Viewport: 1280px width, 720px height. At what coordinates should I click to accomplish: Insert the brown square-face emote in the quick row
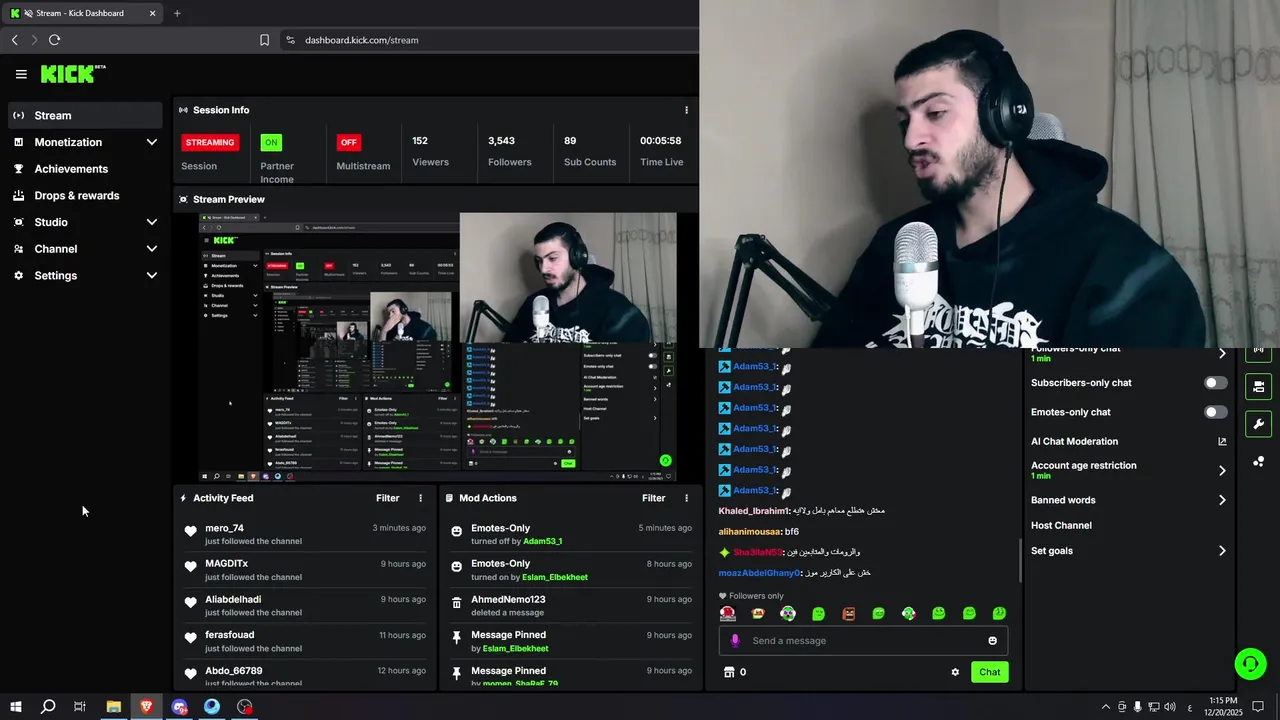(x=848, y=613)
